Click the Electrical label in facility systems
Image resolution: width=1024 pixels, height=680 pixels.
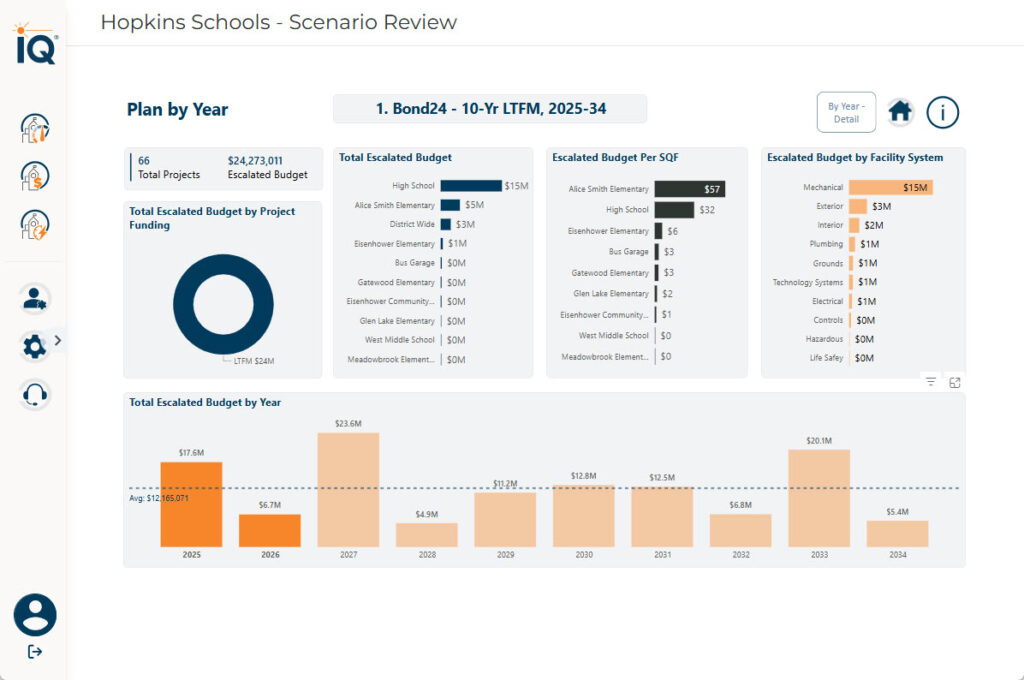coord(827,301)
